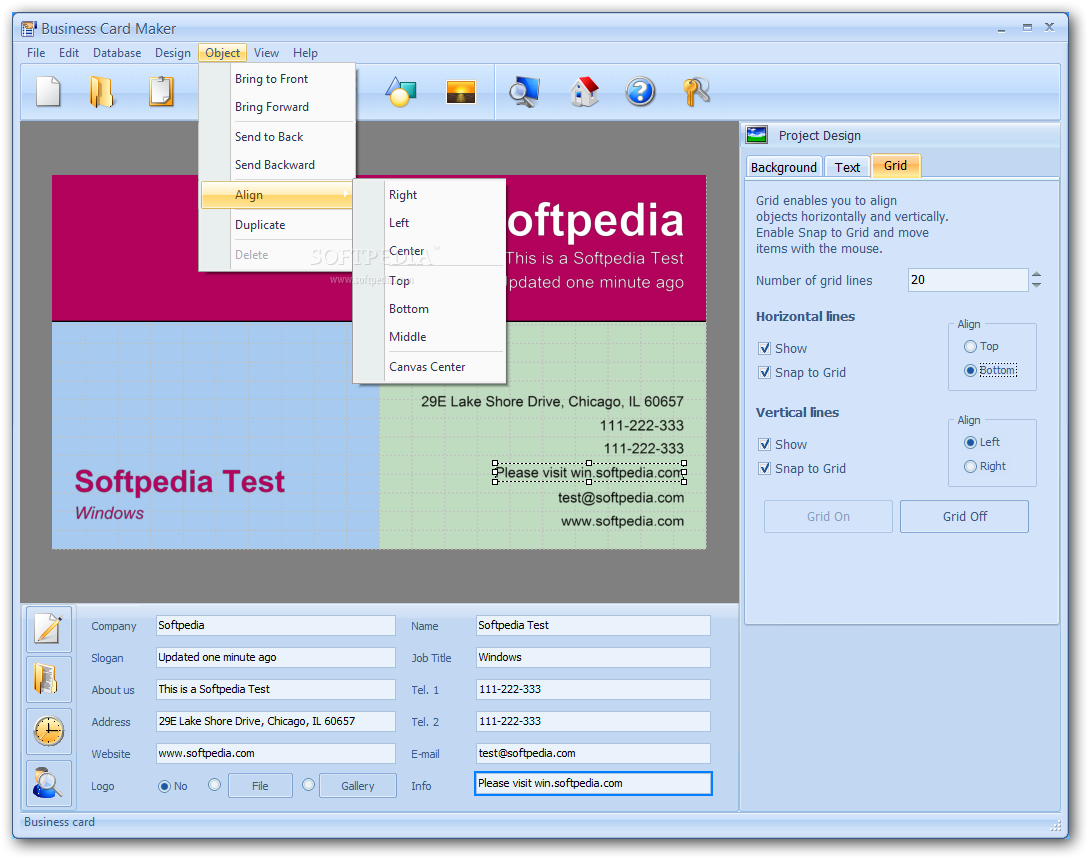Open the Help menu

point(305,53)
